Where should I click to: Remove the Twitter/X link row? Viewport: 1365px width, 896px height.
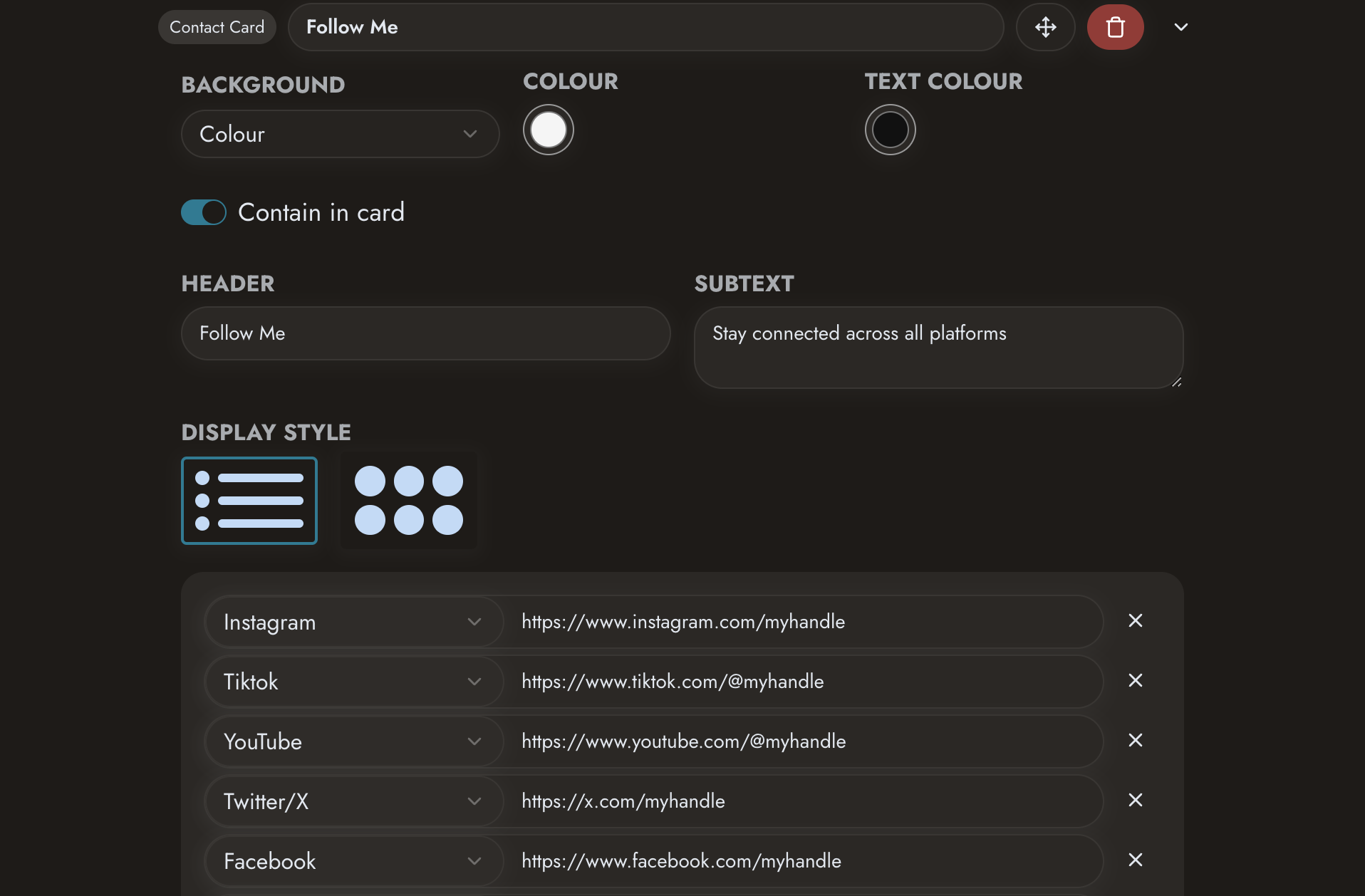coord(1136,800)
